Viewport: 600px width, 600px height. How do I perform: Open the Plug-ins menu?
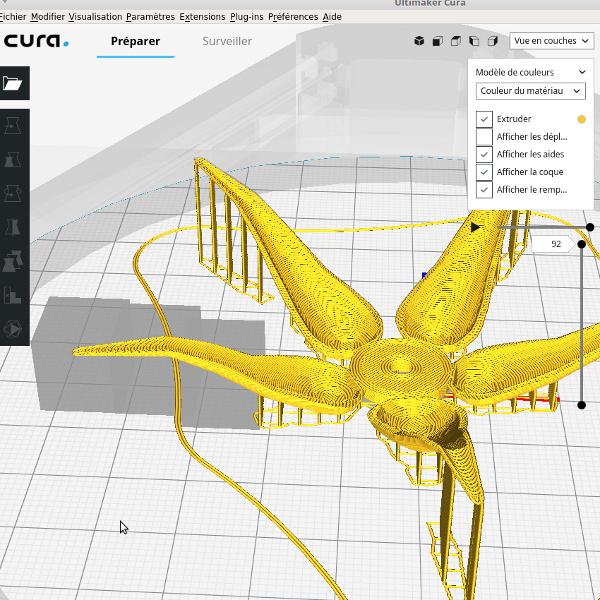(x=247, y=17)
